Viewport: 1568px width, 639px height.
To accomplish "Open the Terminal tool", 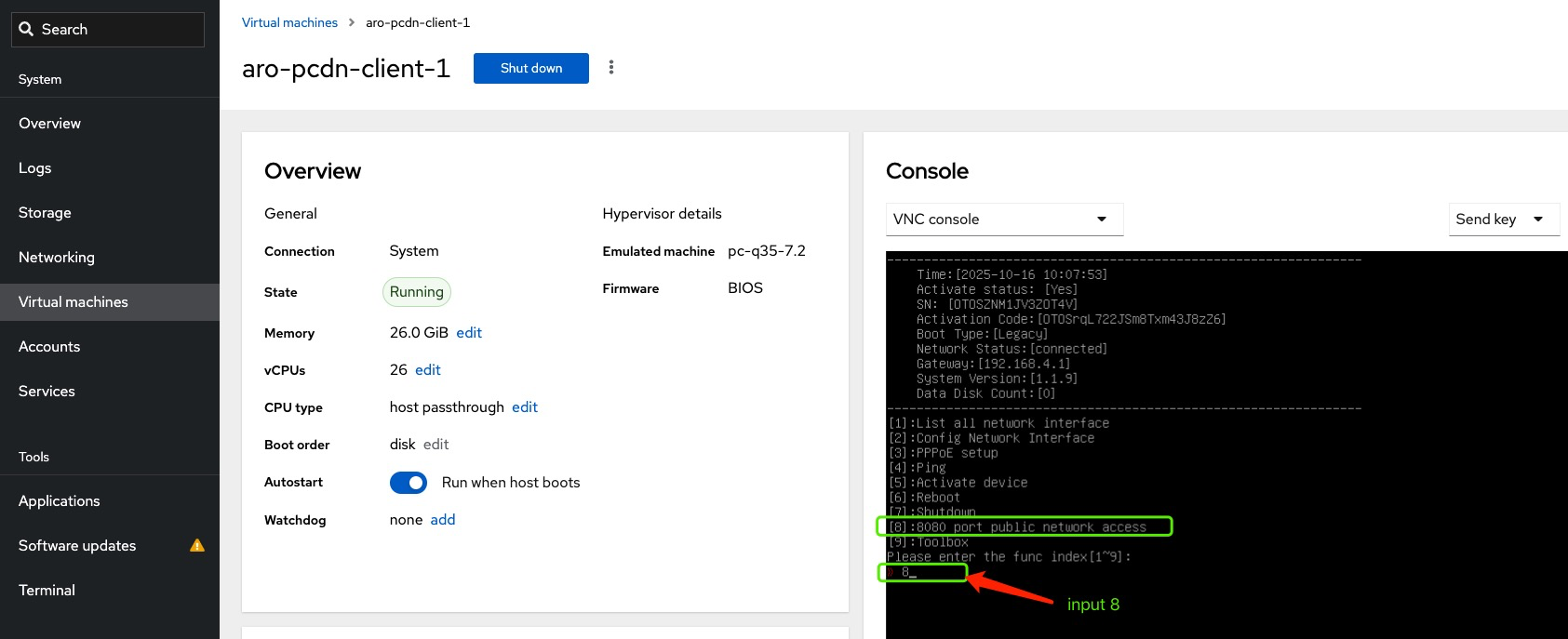I will tap(47, 591).
